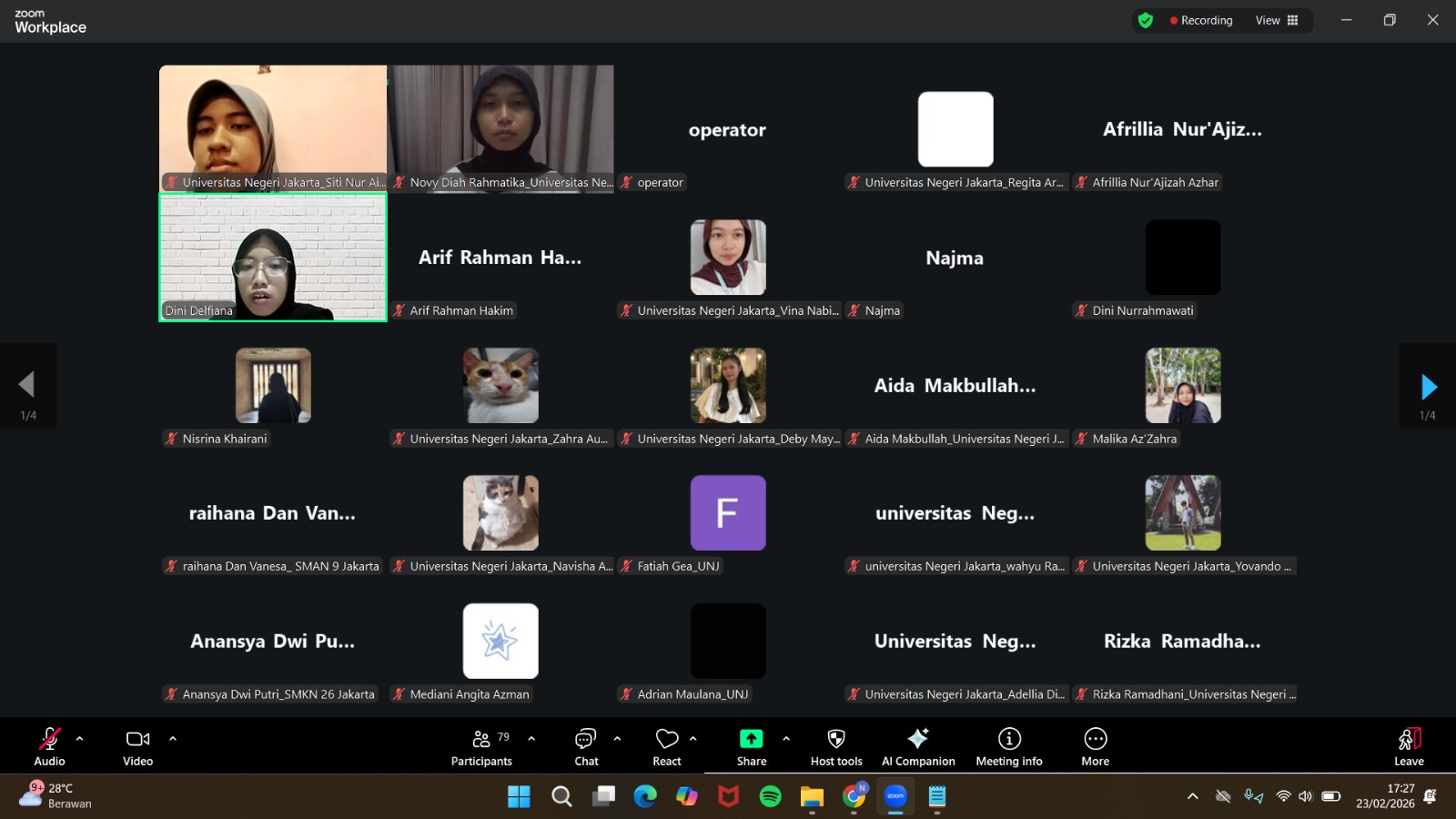Click the encryption shield status icon

1146,20
